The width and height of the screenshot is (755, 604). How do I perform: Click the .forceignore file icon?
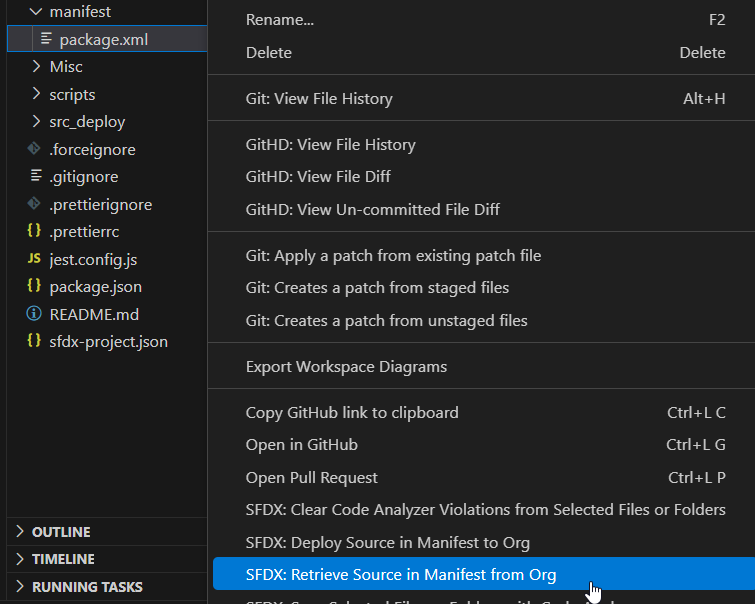click(x=34, y=149)
